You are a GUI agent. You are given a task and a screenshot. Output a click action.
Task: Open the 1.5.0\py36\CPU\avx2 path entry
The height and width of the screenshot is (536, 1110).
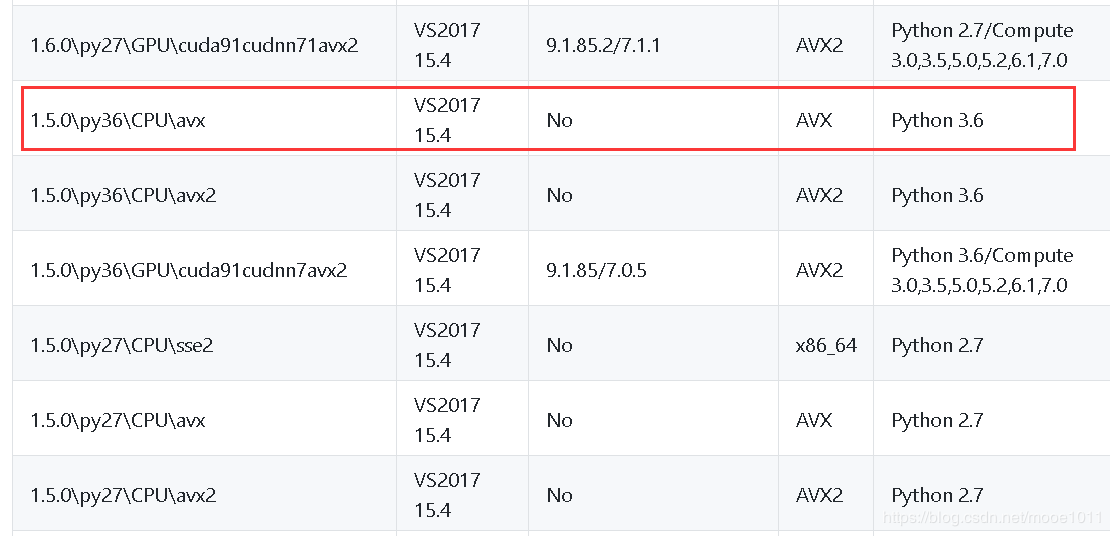(x=123, y=195)
